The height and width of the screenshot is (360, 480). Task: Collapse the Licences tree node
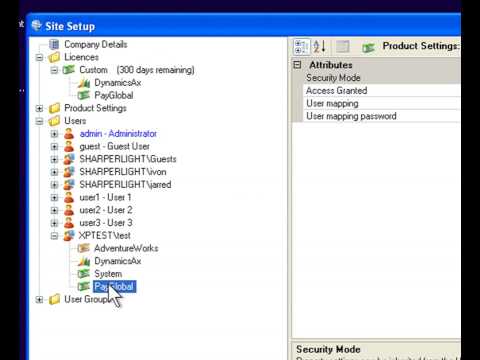point(39,57)
